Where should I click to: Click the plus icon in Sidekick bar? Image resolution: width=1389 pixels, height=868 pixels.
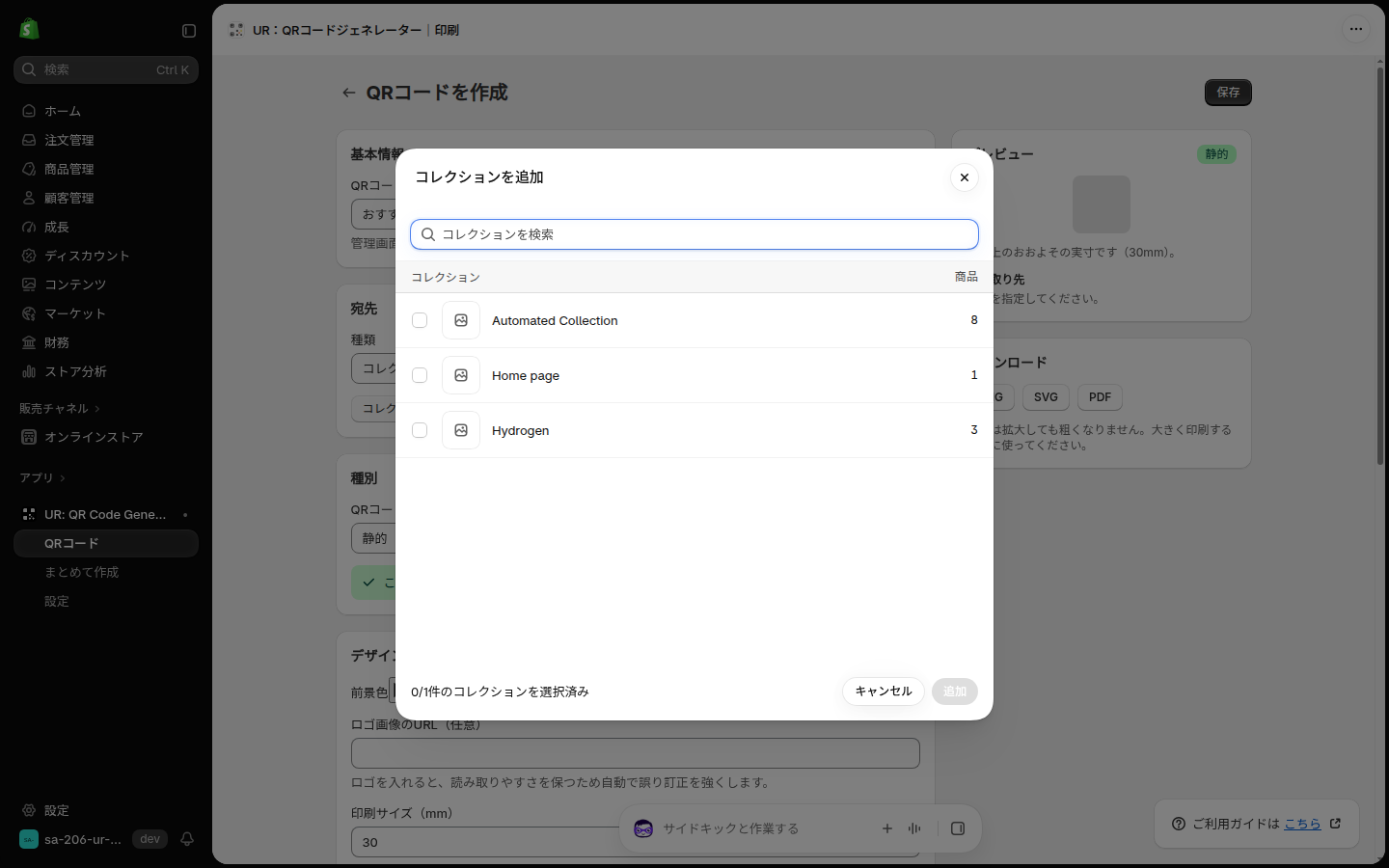coord(887,828)
